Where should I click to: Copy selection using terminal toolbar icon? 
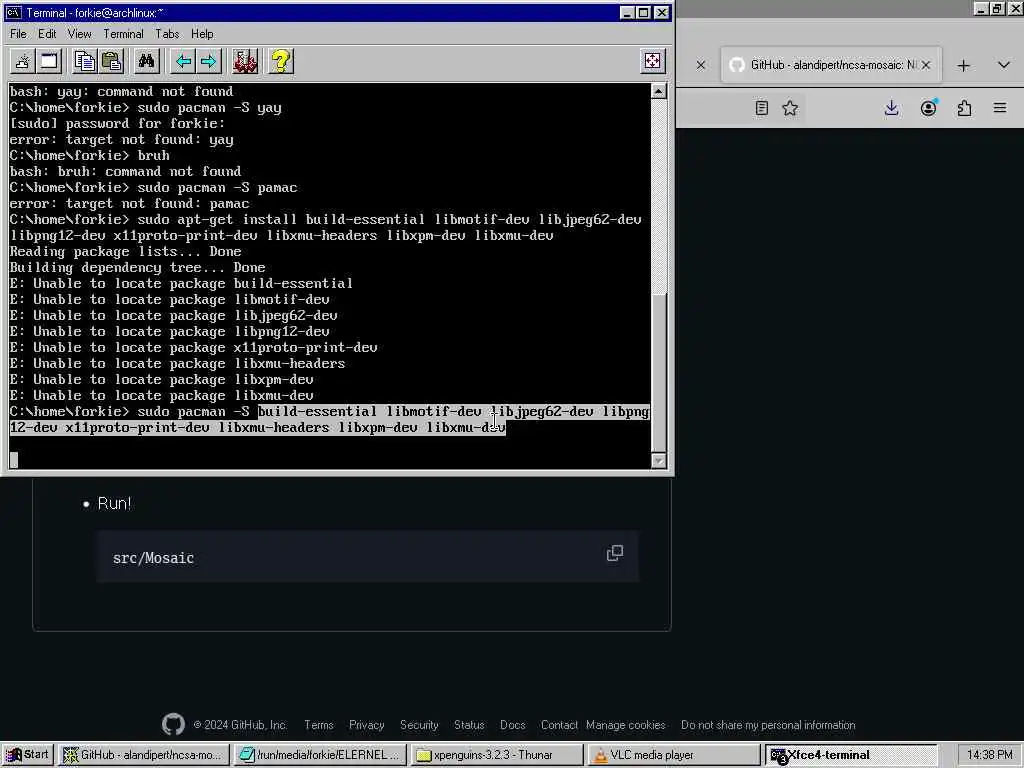point(84,61)
